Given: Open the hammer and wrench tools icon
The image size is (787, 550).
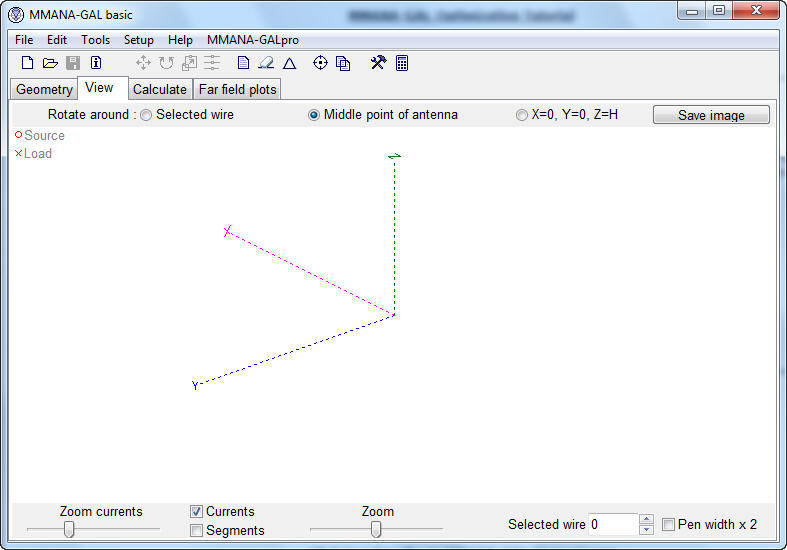Looking at the screenshot, I should pyautogui.click(x=378, y=63).
